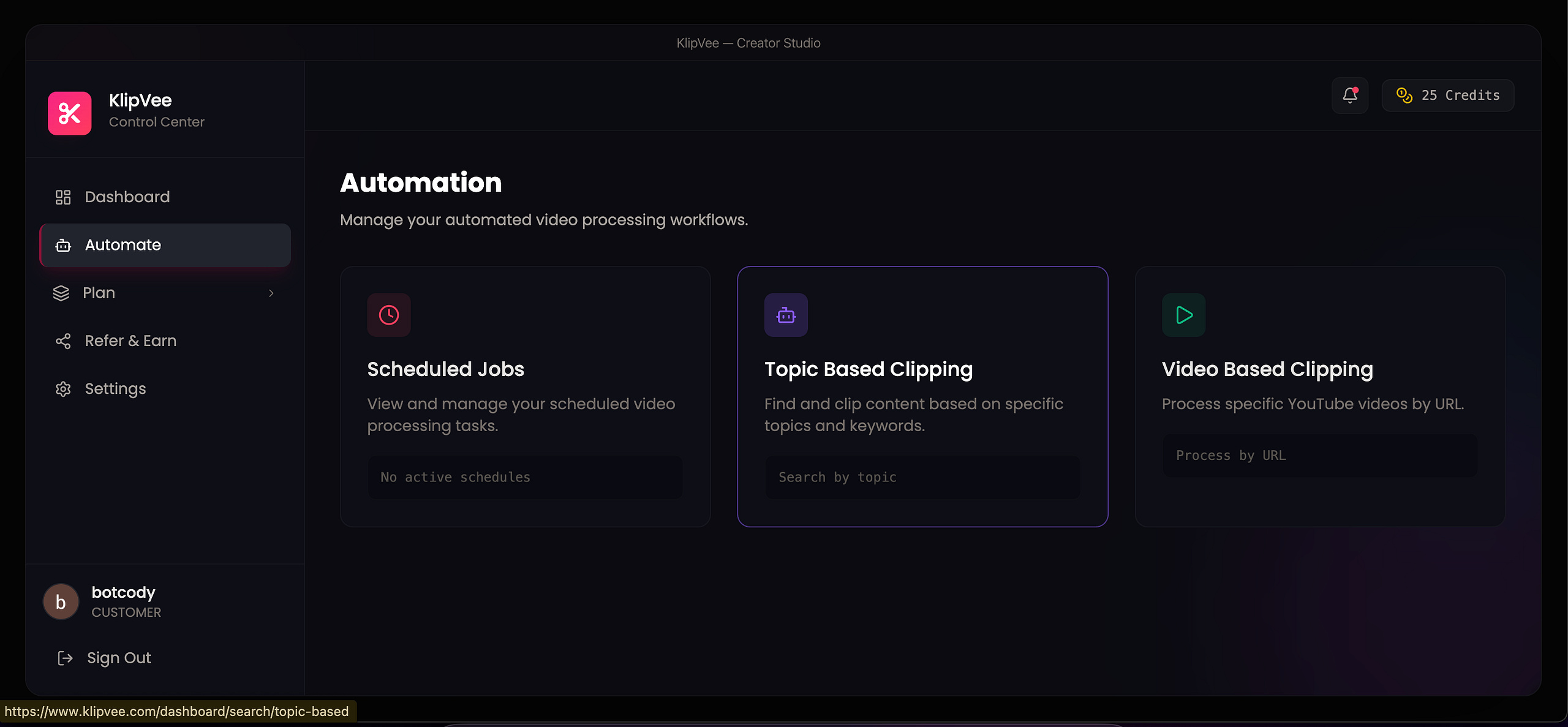Click the Sign Out arrow icon
The width and height of the screenshot is (1568, 727).
coord(65,658)
